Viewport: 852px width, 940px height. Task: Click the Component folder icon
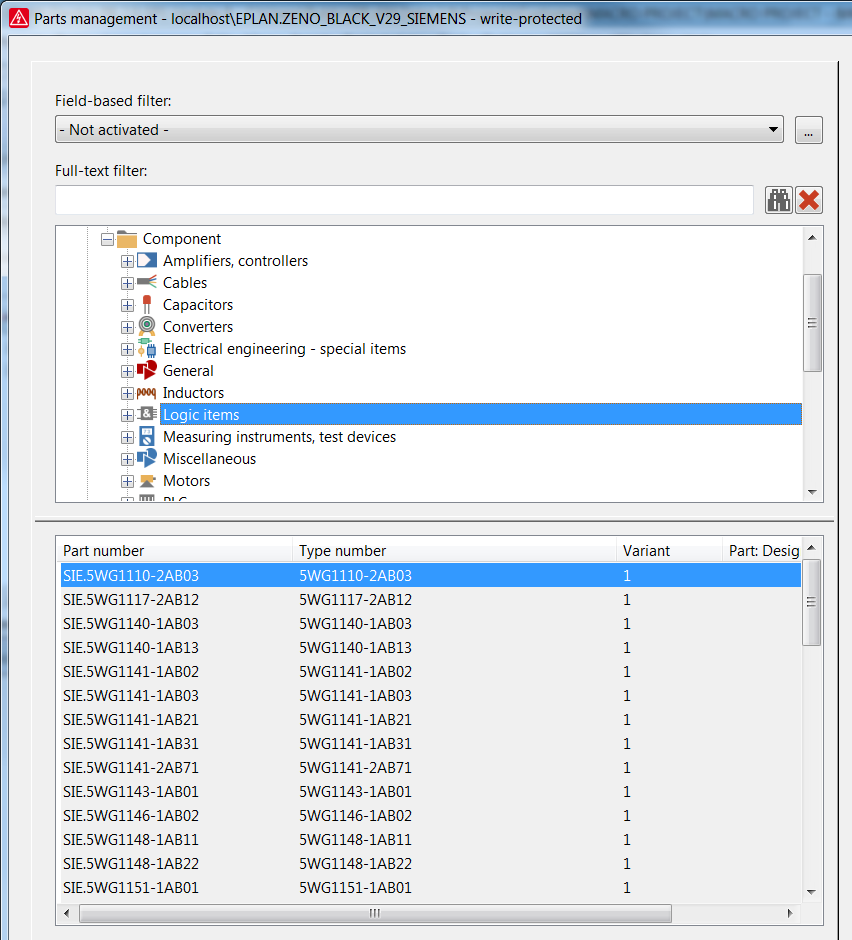tap(127, 239)
